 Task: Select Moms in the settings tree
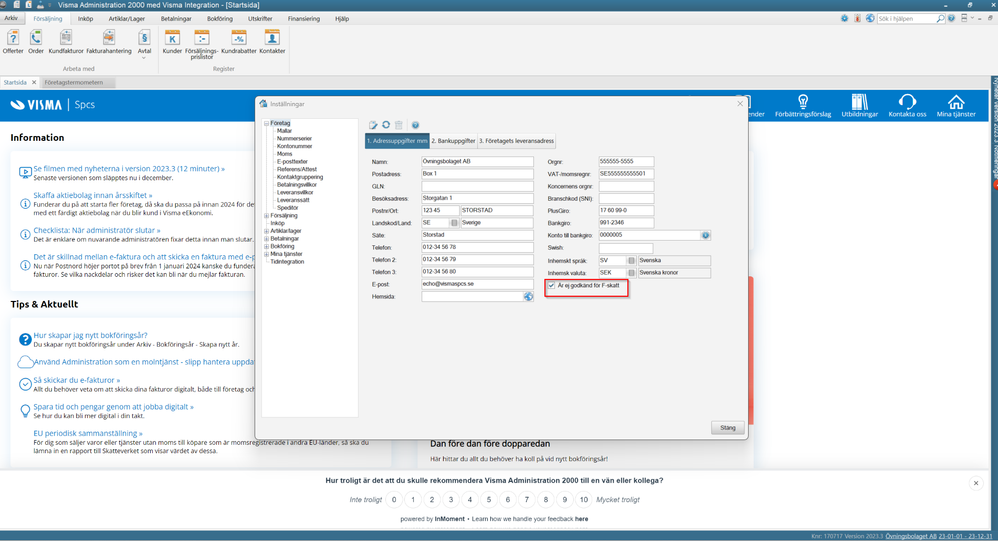(285, 154)
